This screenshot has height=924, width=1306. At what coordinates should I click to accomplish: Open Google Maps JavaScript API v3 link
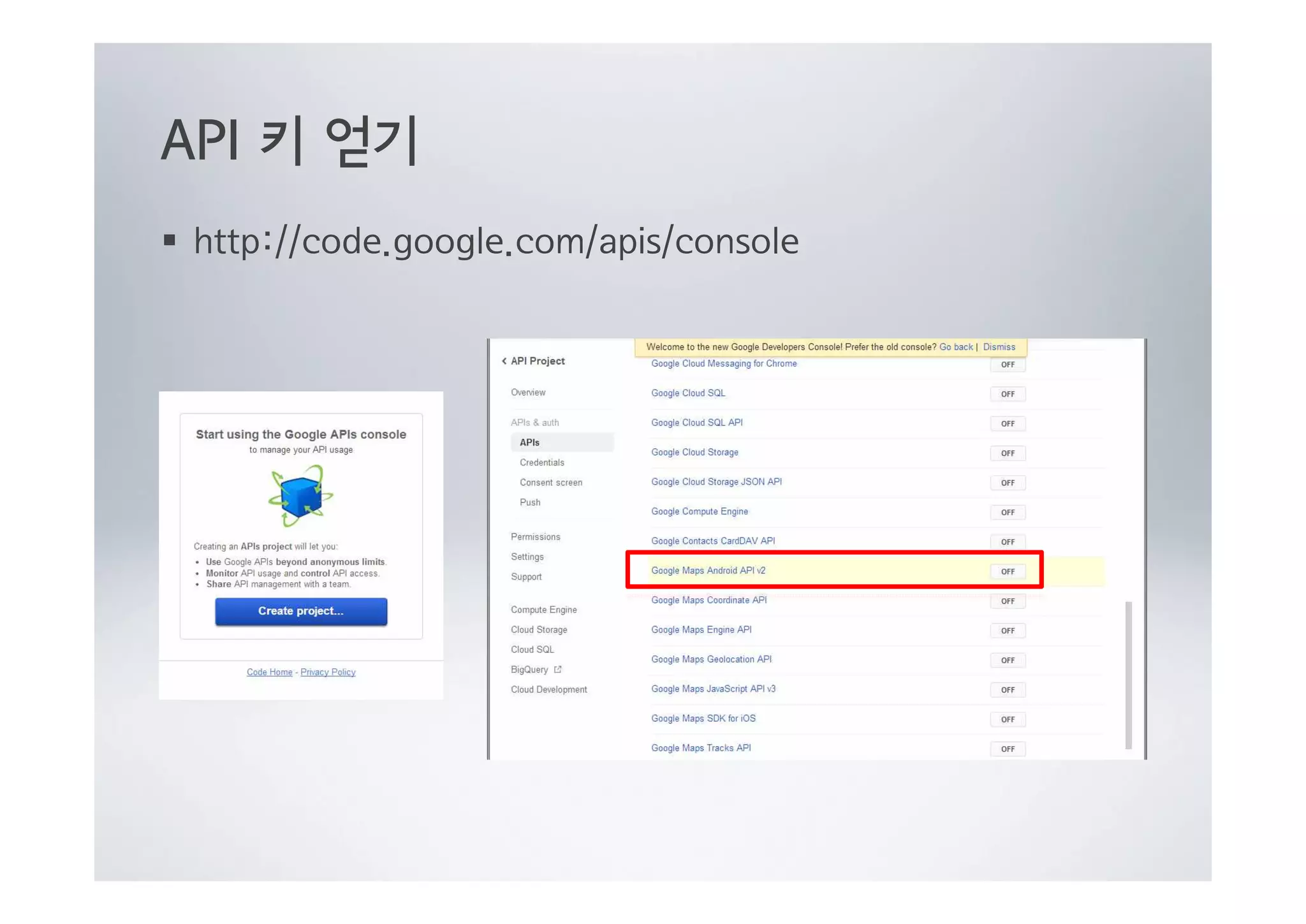[713, 689]
